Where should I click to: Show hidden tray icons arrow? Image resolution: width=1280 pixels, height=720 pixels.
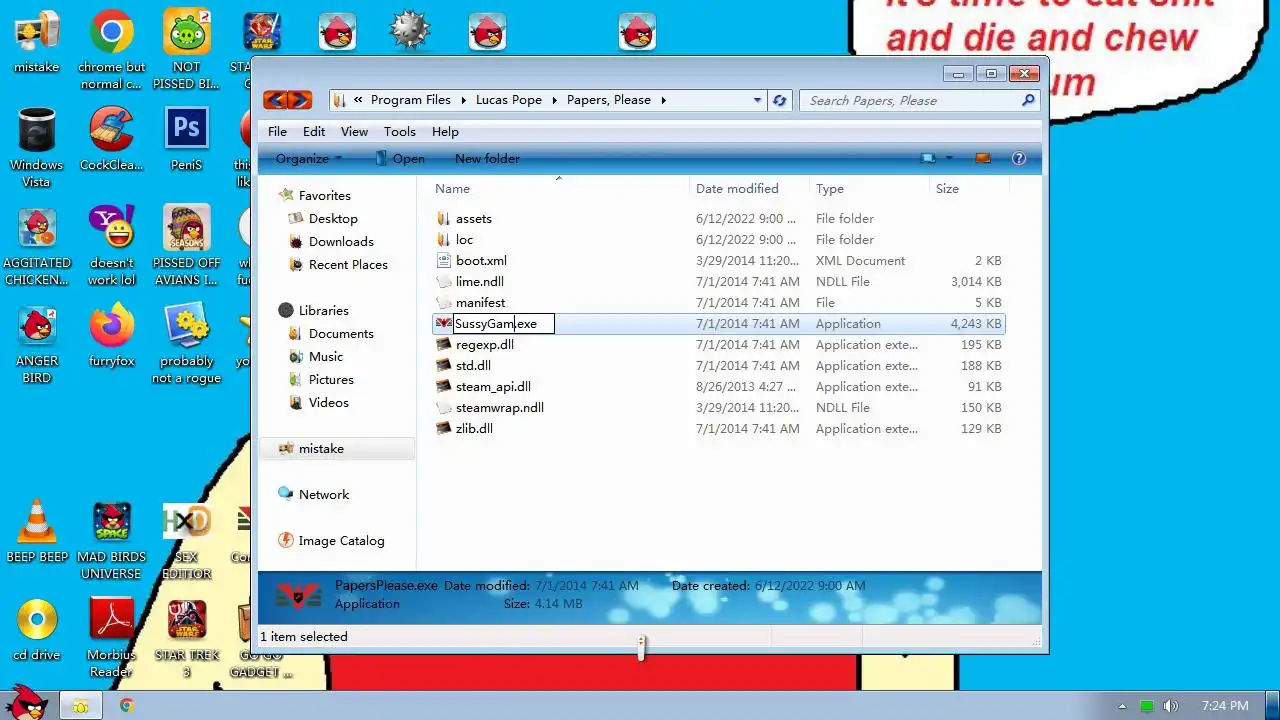[x=1122, y=706]
